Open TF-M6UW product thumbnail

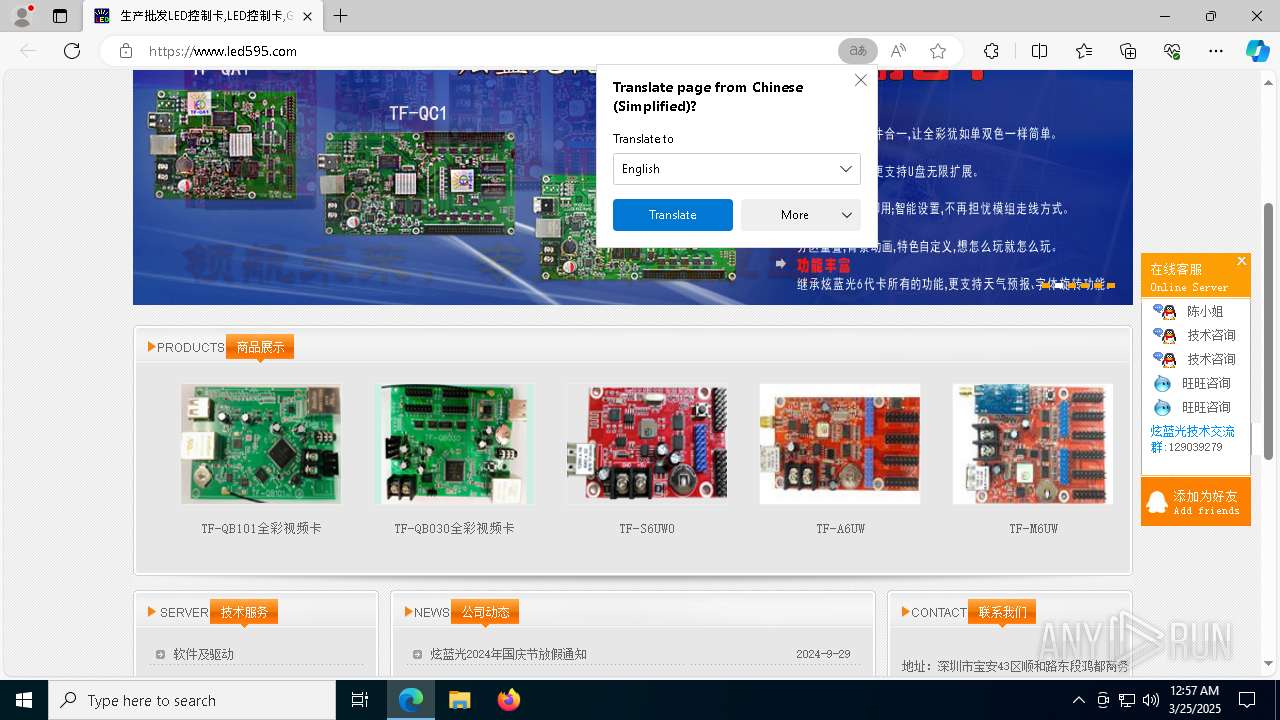1033,444
